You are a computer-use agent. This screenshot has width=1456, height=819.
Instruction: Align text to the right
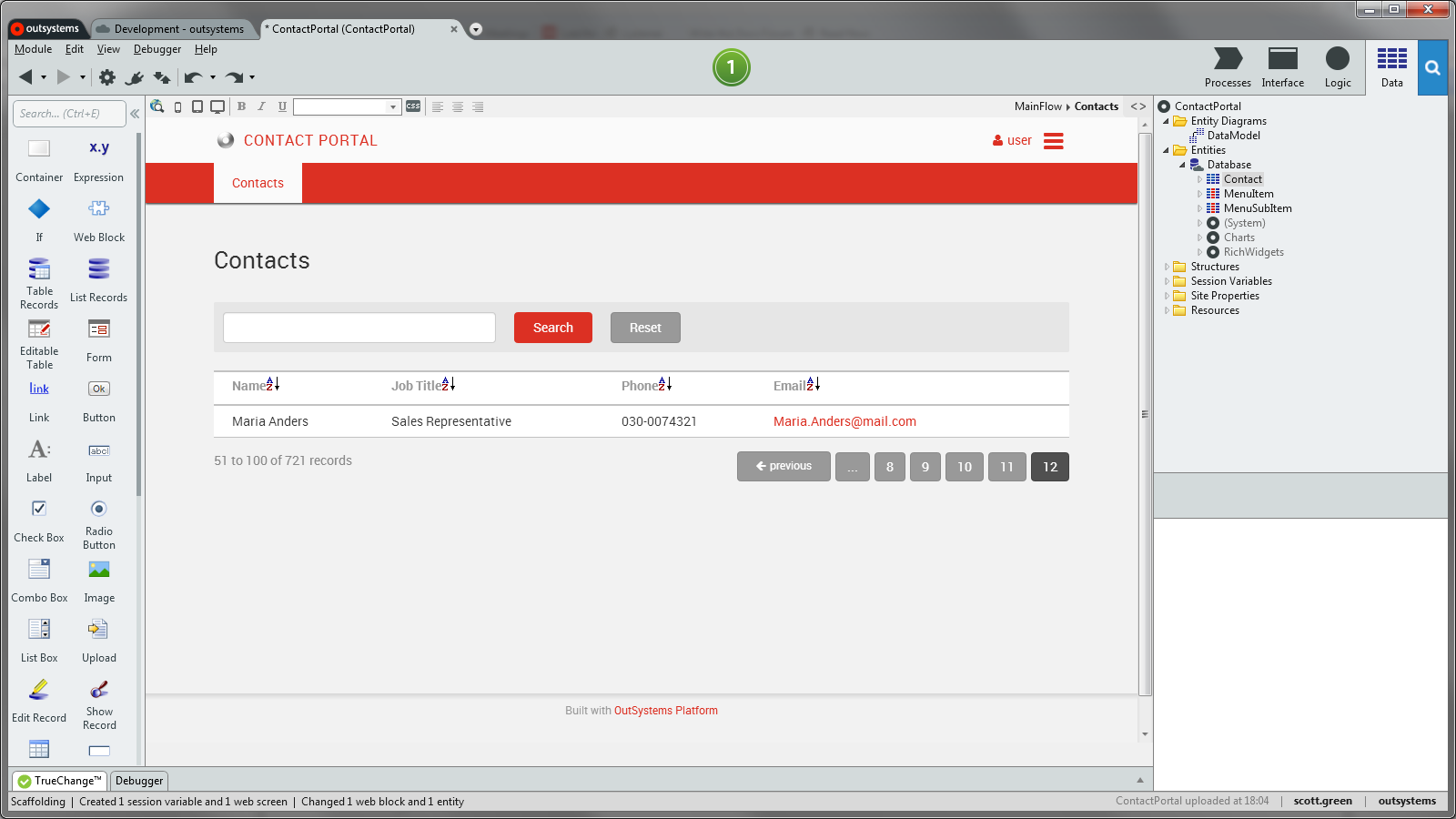coord(478,106)
